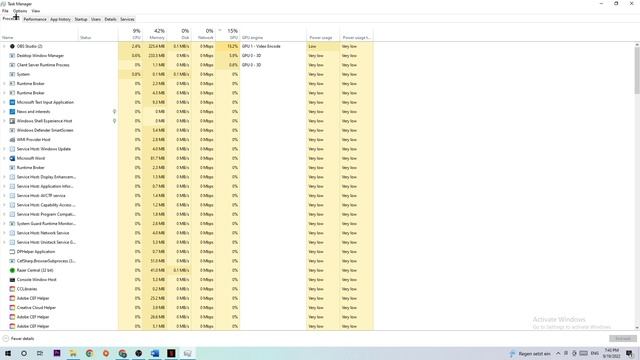Open the notification center icon

click(629, 353)
